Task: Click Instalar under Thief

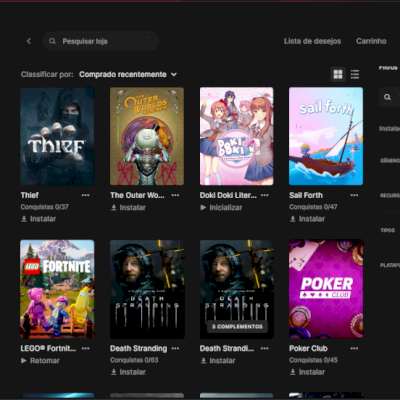Action: tap(39, 219)
